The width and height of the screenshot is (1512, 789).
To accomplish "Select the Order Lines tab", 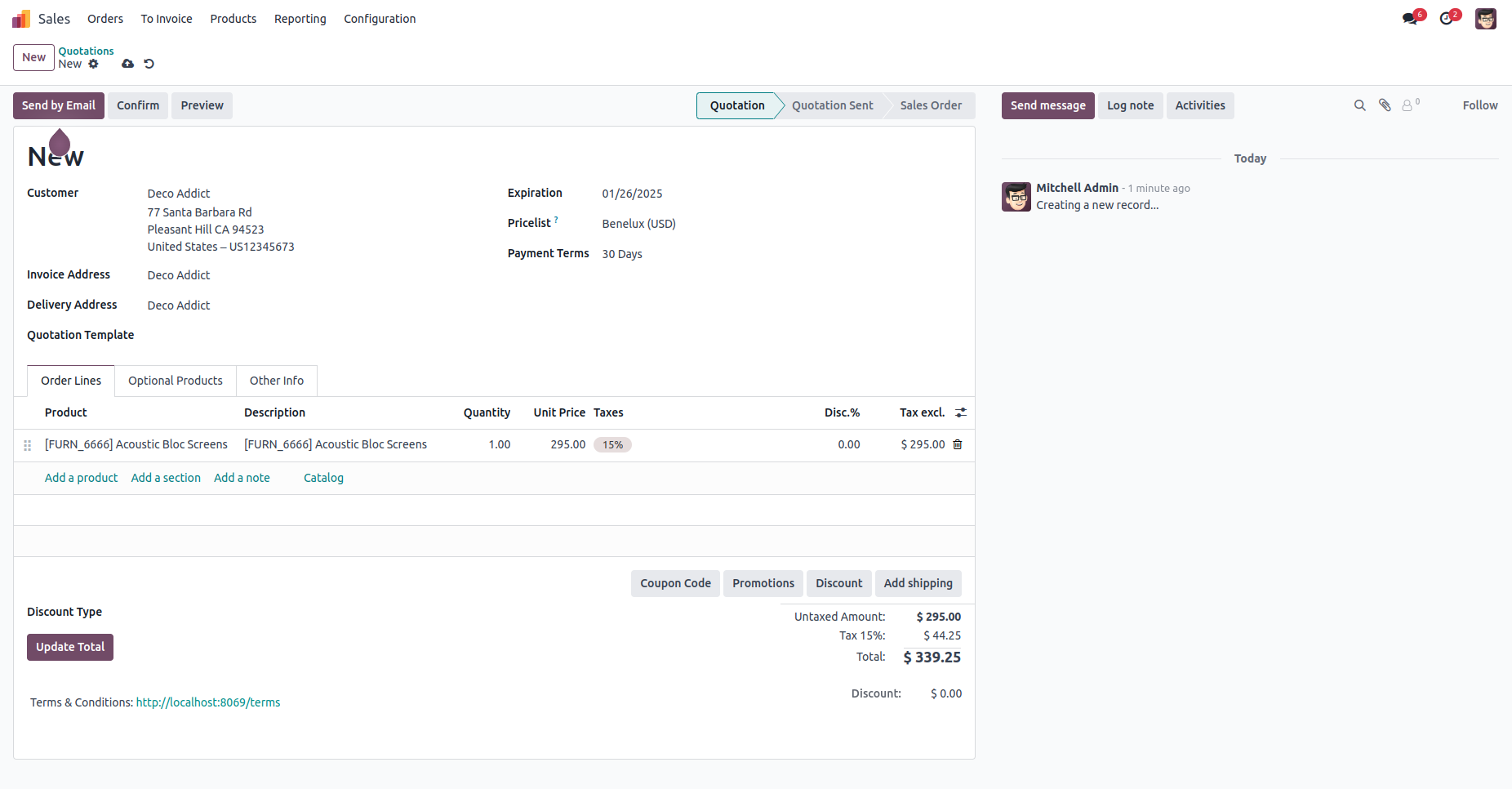I will [x=71, y=381].
